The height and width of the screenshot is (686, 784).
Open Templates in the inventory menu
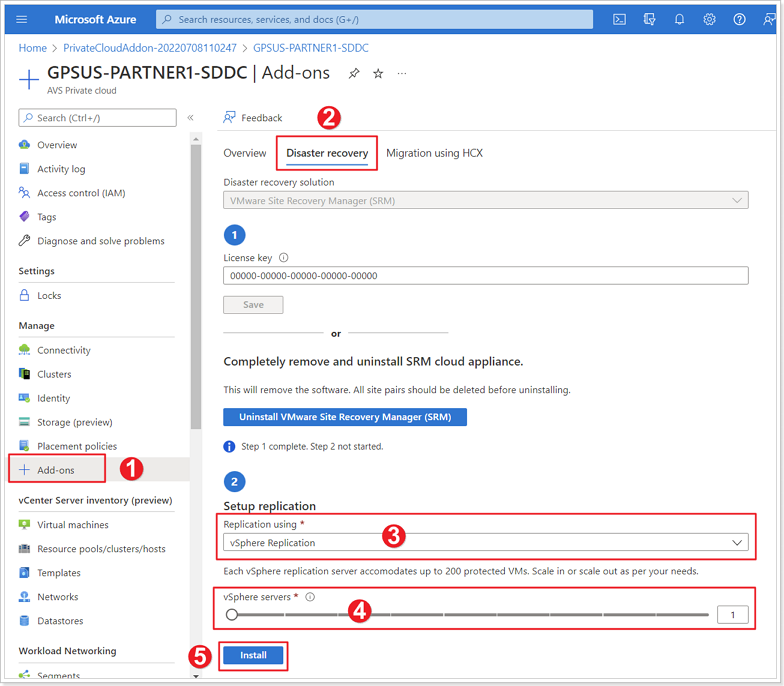point(58,572)
